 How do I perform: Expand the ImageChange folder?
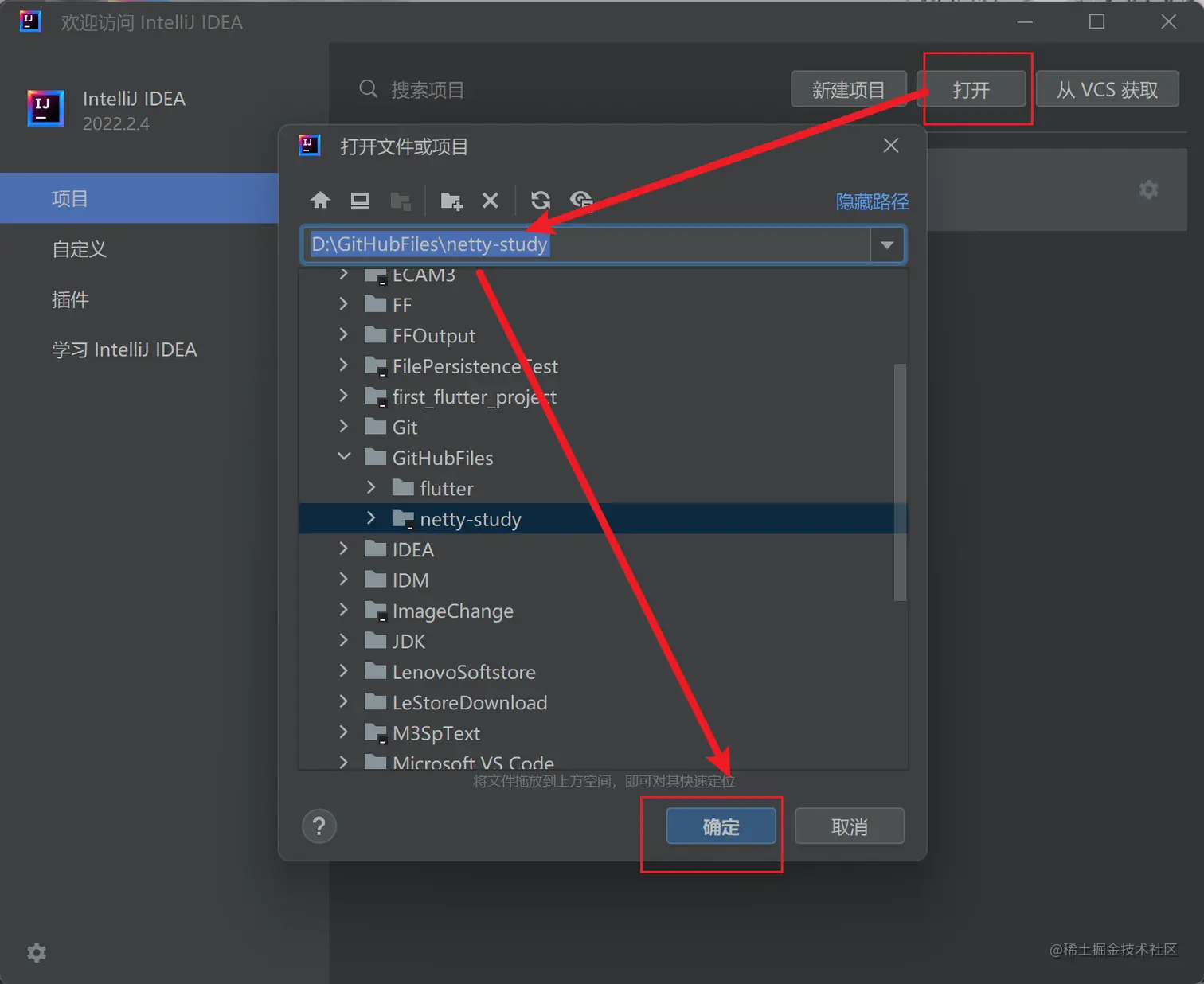[x=343, y=610]
